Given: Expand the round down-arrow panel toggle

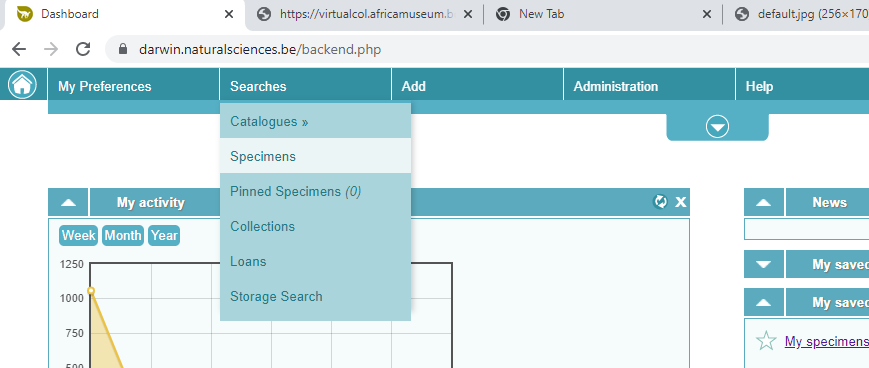Looking at the screenshot, I should tap(717, 127).
